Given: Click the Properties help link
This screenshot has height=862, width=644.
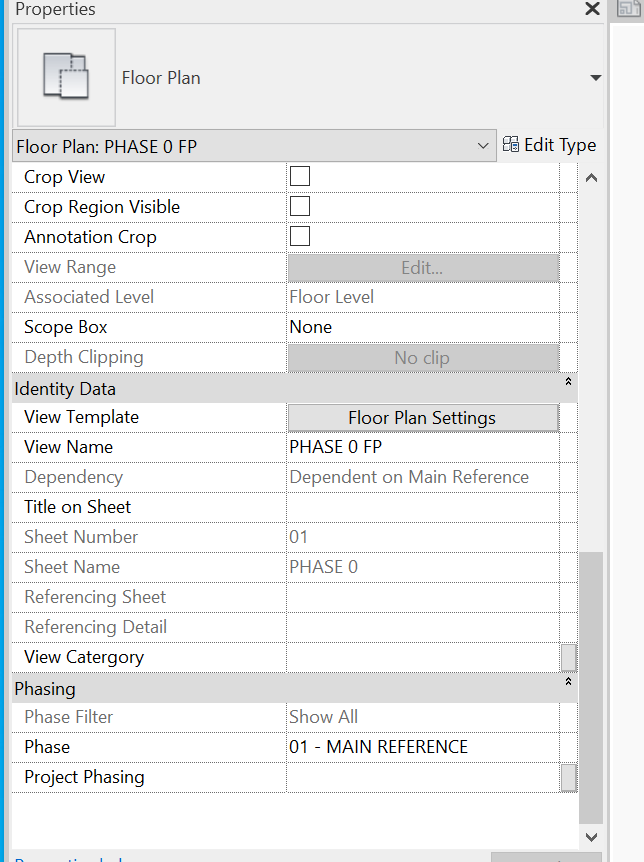Looking at the screenshot, I should click(60, 858).
